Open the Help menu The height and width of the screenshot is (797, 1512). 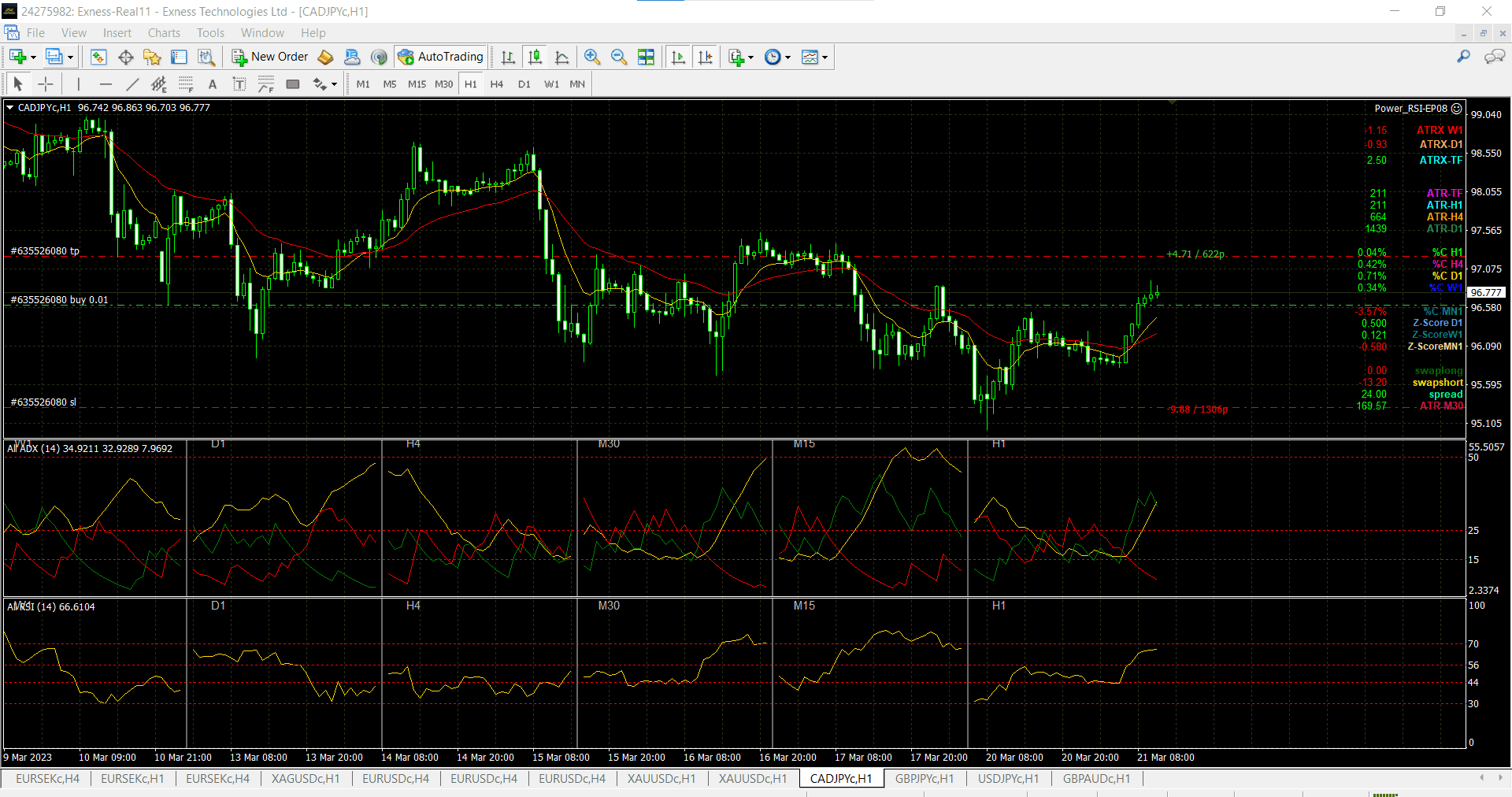click(x=313, y=33)
